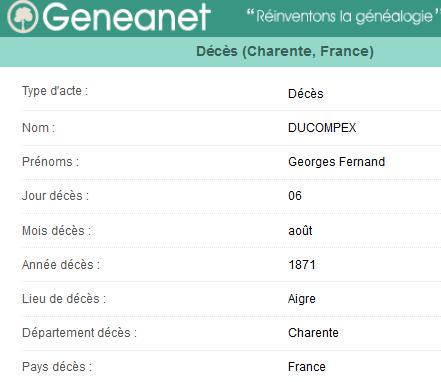Select the death place value "Aigre"
This screenshot has width=441, height=382.
pos(302,299)
